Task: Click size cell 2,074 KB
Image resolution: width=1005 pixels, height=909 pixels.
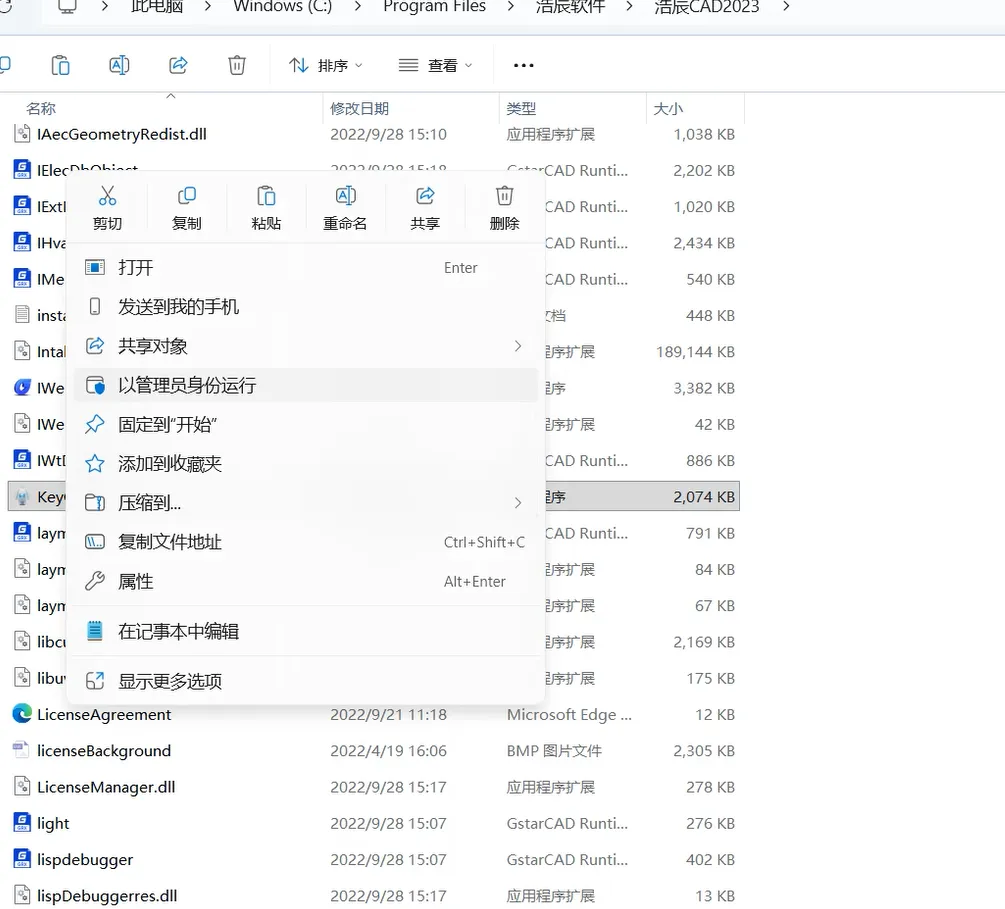Action: pos(704,497)
